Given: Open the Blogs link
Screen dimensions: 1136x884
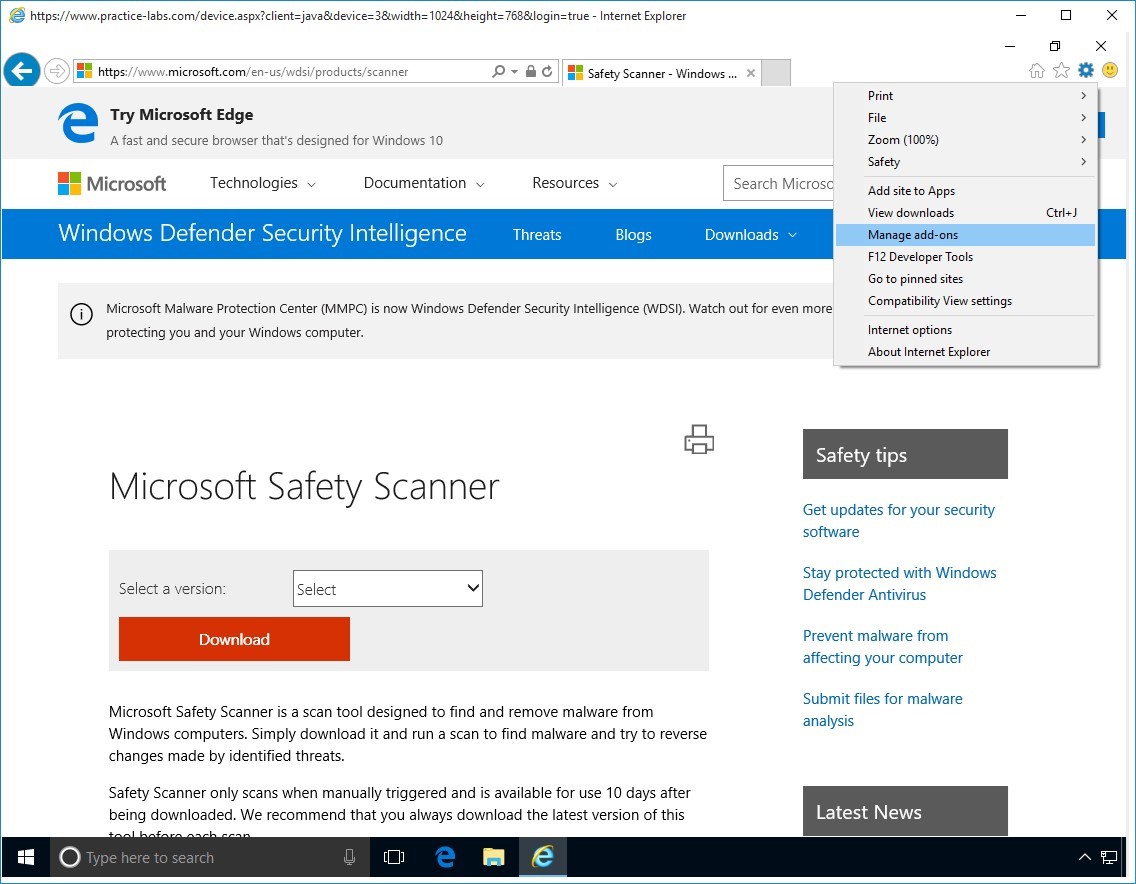Looking at the screenshot, I should pos(633,235).
